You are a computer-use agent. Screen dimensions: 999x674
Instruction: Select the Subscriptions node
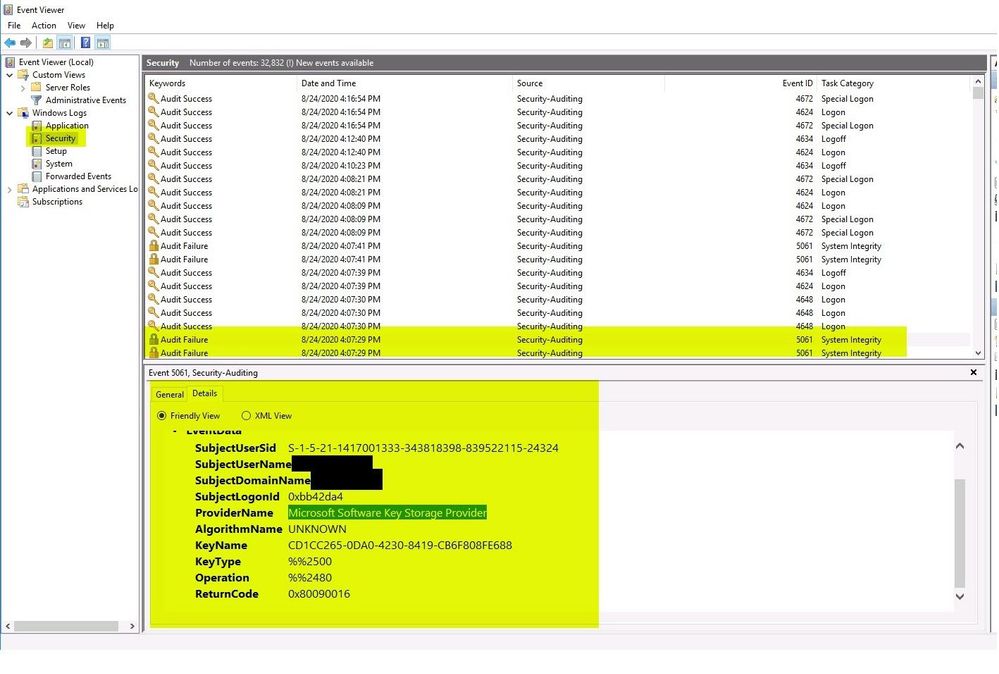[57, 202]
